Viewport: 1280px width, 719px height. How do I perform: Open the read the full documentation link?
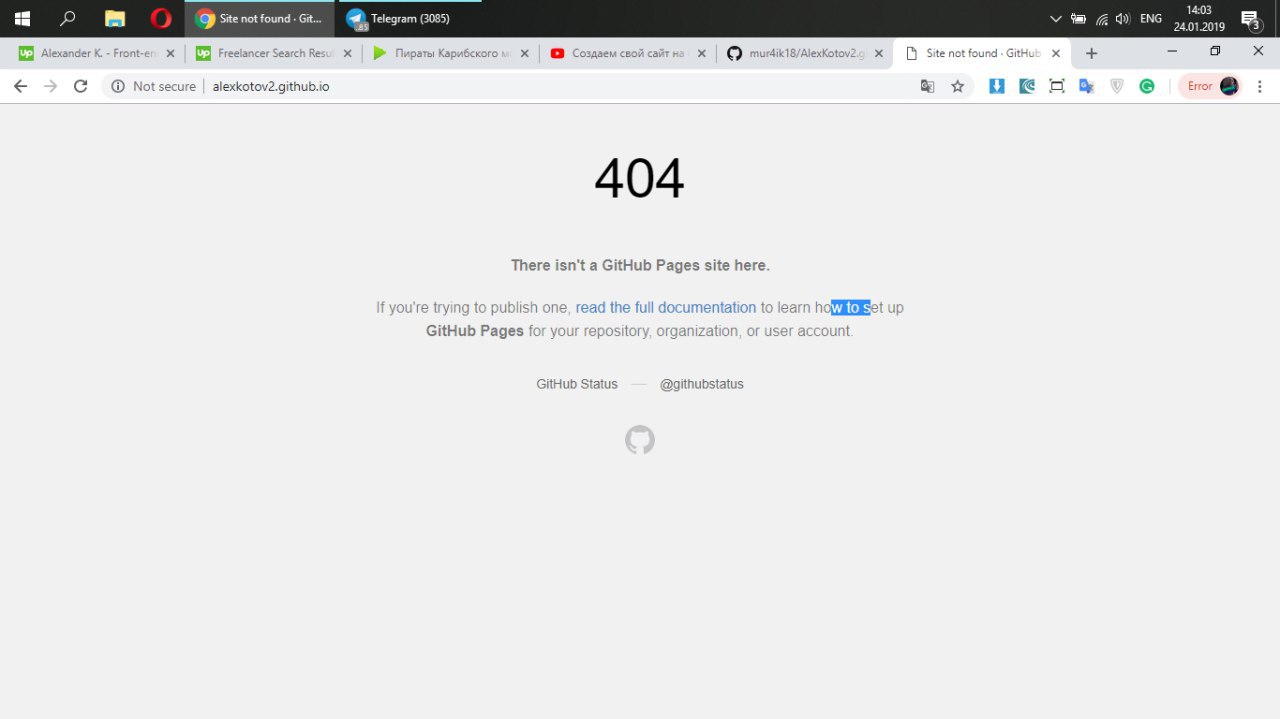(x=666, y=307)
